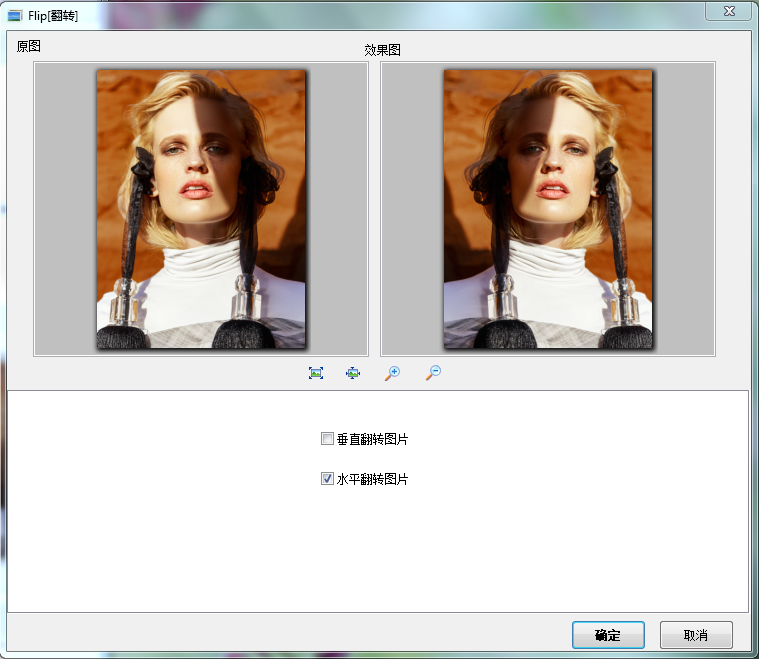The height and width of the screenshot is (659, 759).
Task: Uncheck the 水平翻转图片 checkbox
Action: point(327,479)
